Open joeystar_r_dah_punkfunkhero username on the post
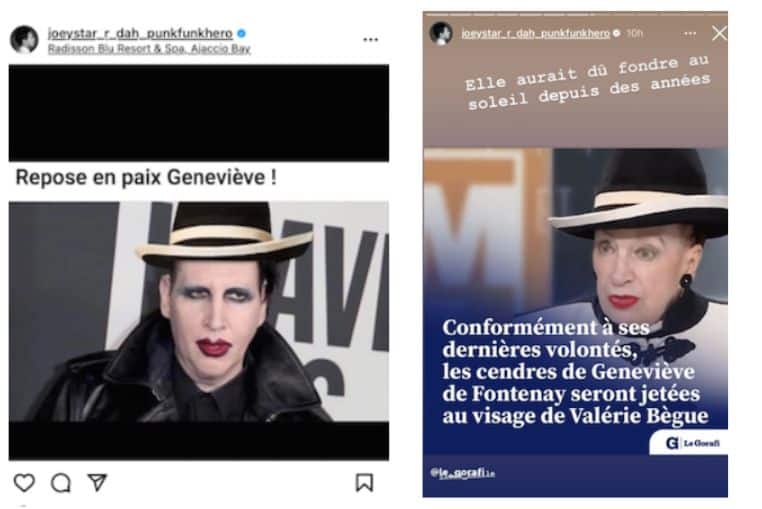 140,34
